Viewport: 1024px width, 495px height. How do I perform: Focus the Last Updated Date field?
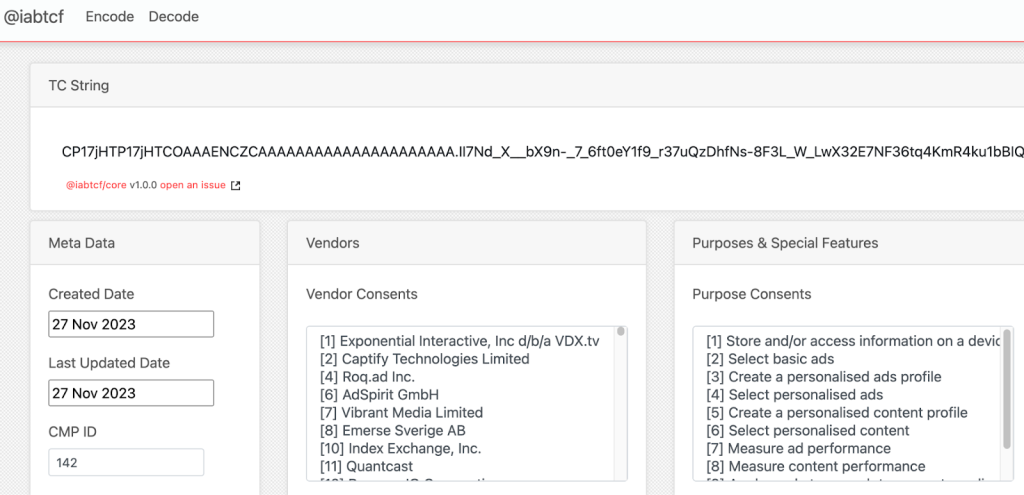pos(131,393)
